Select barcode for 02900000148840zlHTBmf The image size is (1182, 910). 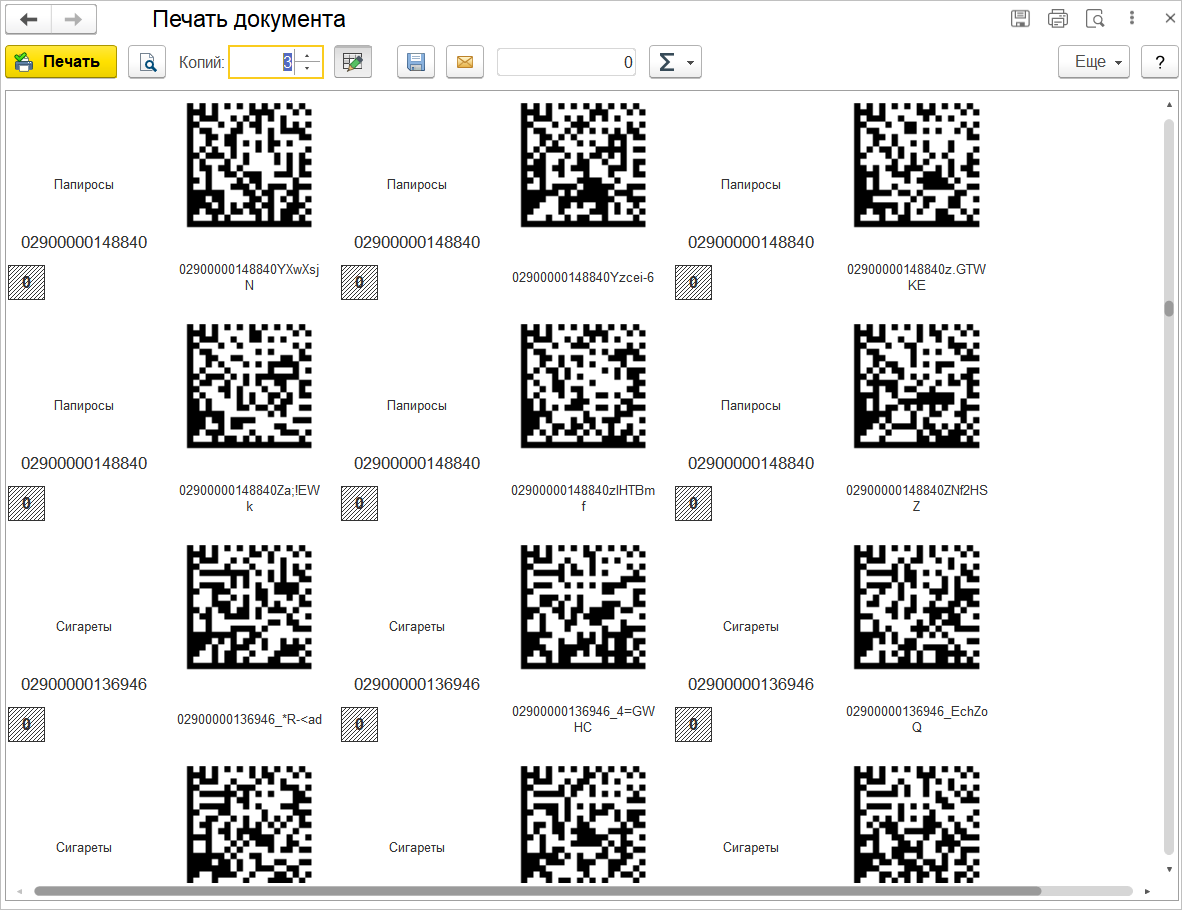(x=583, y=386)
